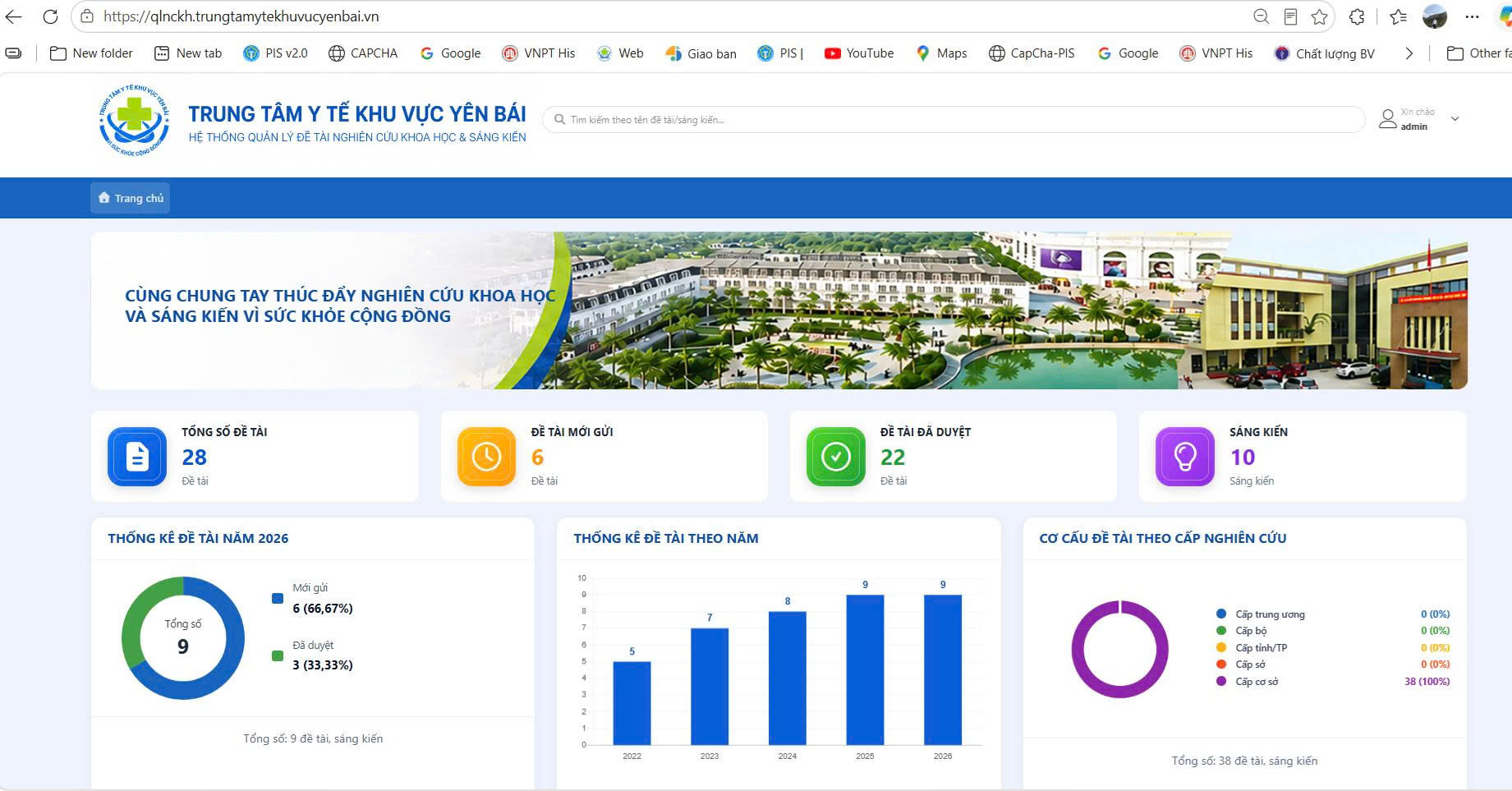Open the Chất lượng BV bookmark

point(1324,53)
